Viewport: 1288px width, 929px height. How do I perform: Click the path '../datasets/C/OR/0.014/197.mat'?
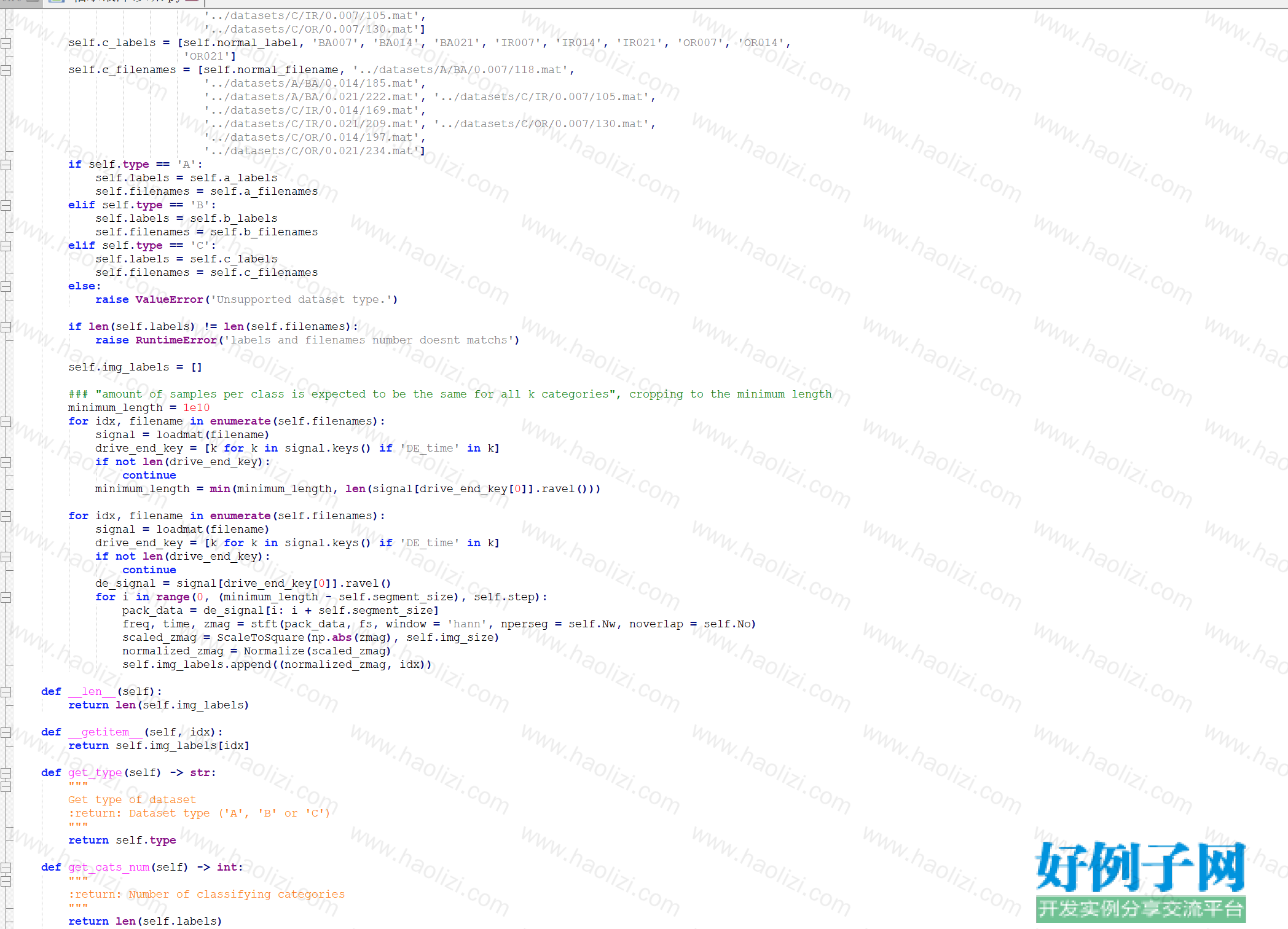pos(312,138)
